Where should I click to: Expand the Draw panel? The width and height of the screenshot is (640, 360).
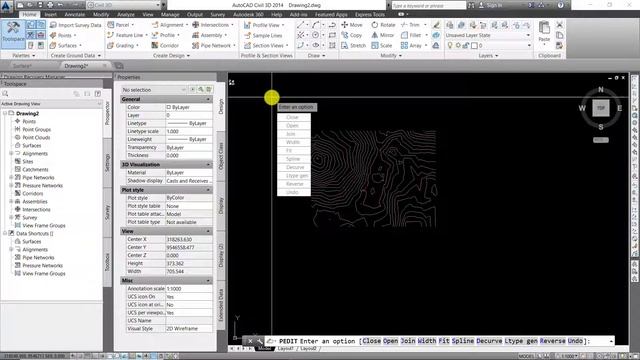coord(316,56)
